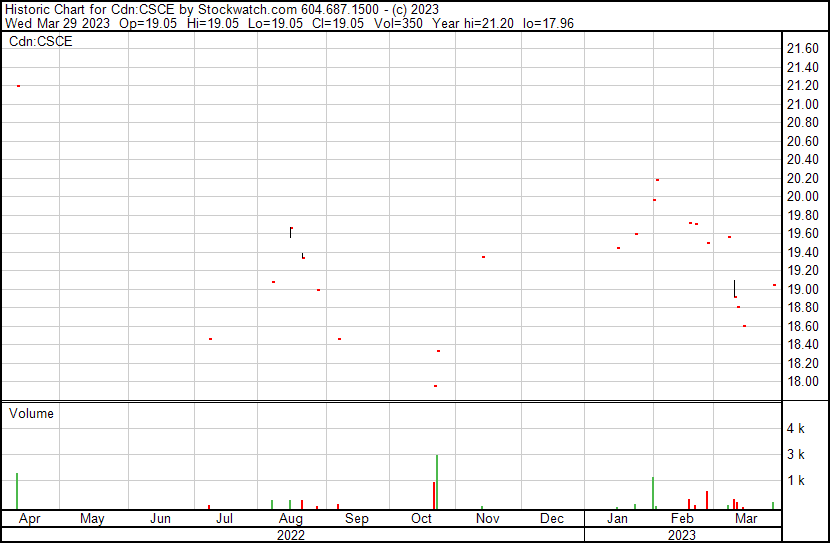Click the November price point near 19.35
The width and height of the screenshot is (830, 543).
(483, 257)
